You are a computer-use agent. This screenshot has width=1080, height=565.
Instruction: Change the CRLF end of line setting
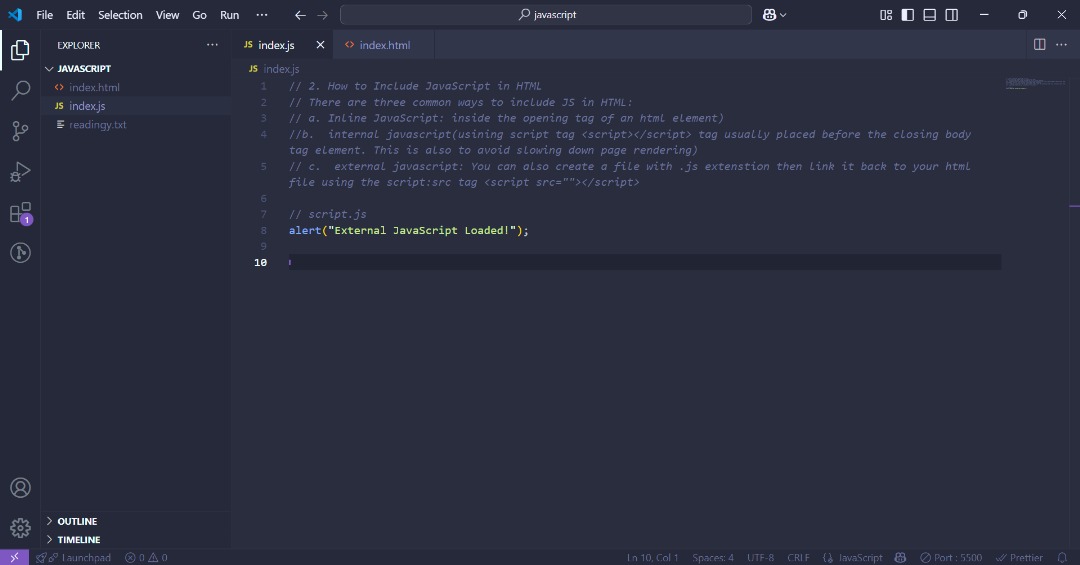[x=798, y=557]
